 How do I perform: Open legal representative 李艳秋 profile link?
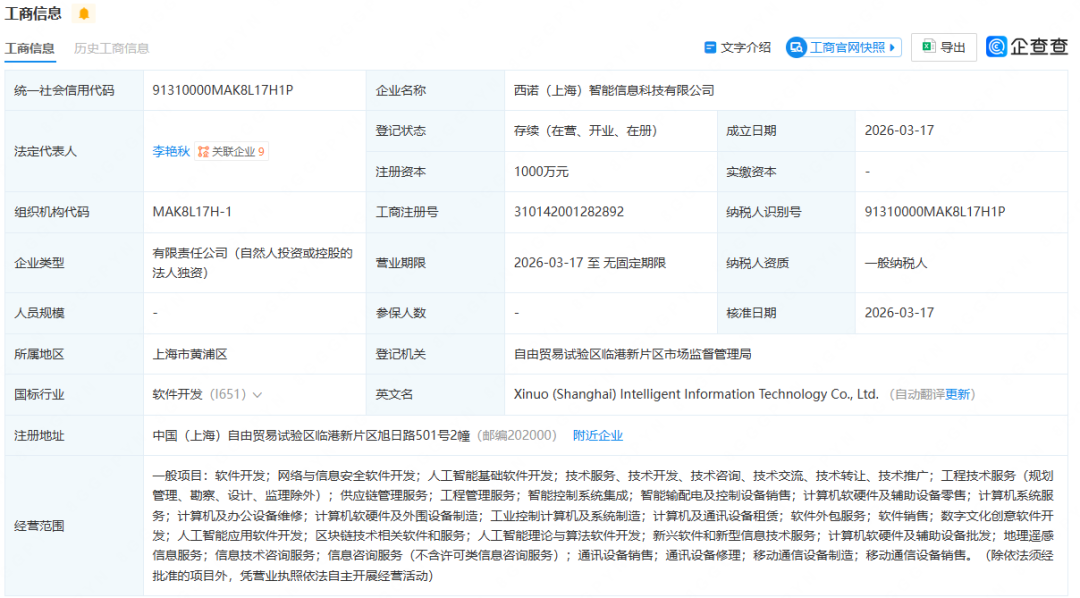[x=170, y=152]
